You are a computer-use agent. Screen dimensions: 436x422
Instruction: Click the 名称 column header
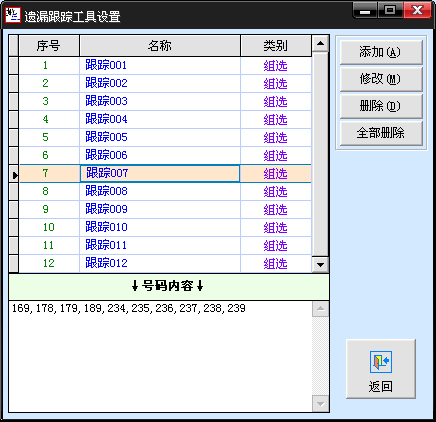(160, 46)
